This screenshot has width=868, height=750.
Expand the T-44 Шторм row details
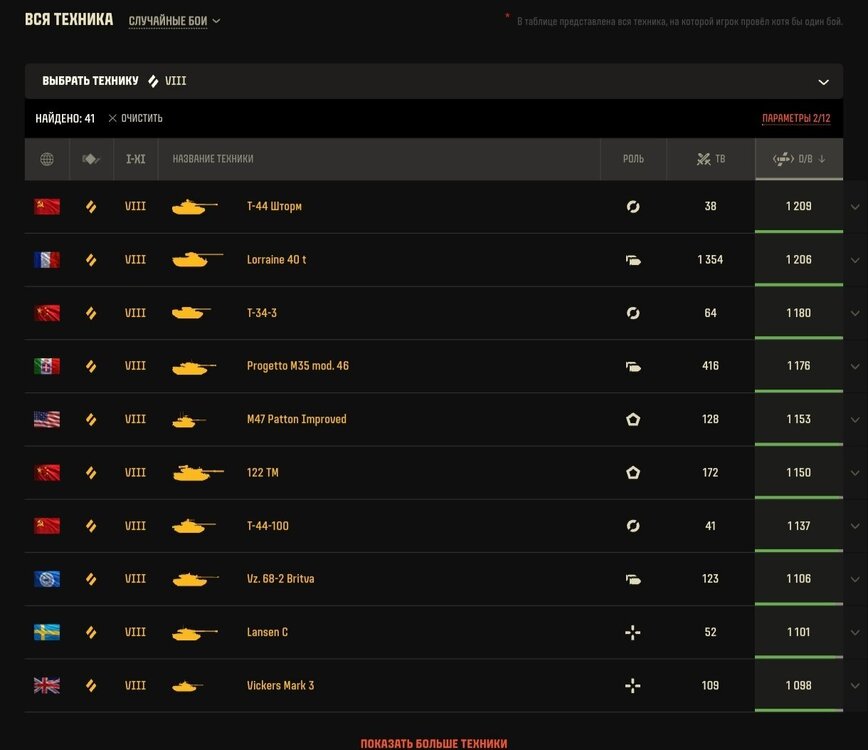tap(855, 207)
